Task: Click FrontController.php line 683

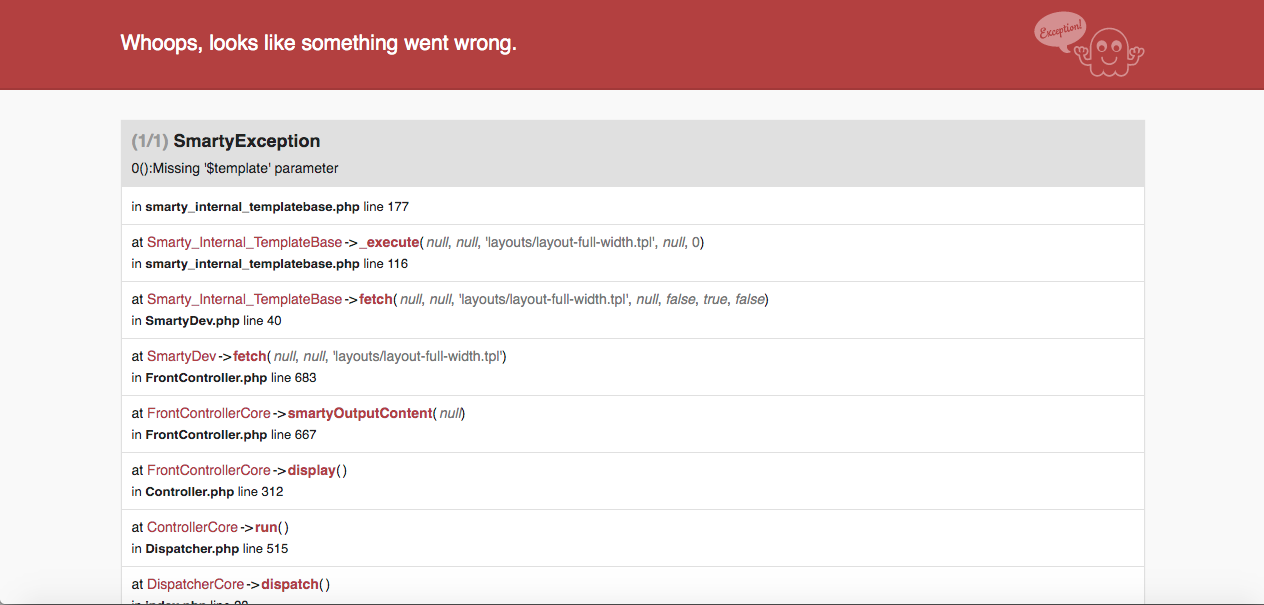Action: point(231,378)
